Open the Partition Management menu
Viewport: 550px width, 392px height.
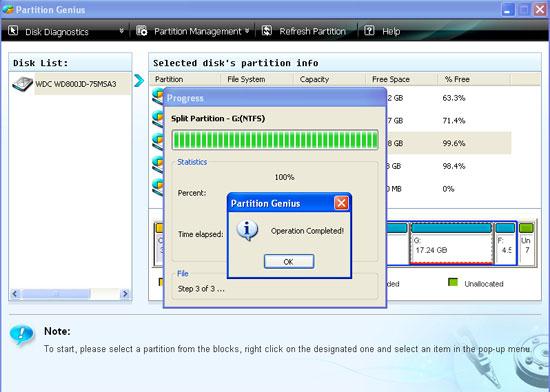[x=197, y=32]
